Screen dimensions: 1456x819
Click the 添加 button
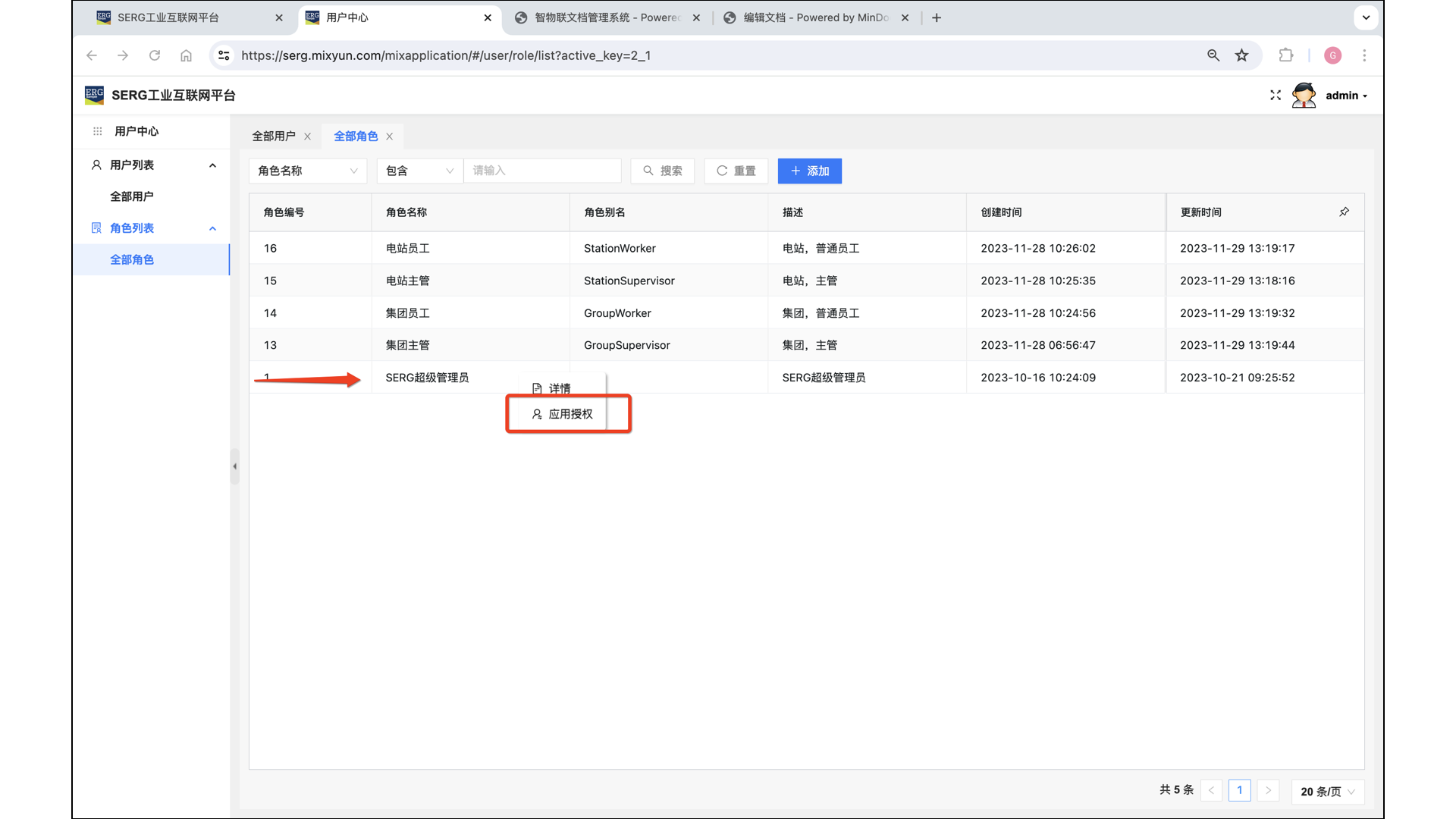pos(809,171)
